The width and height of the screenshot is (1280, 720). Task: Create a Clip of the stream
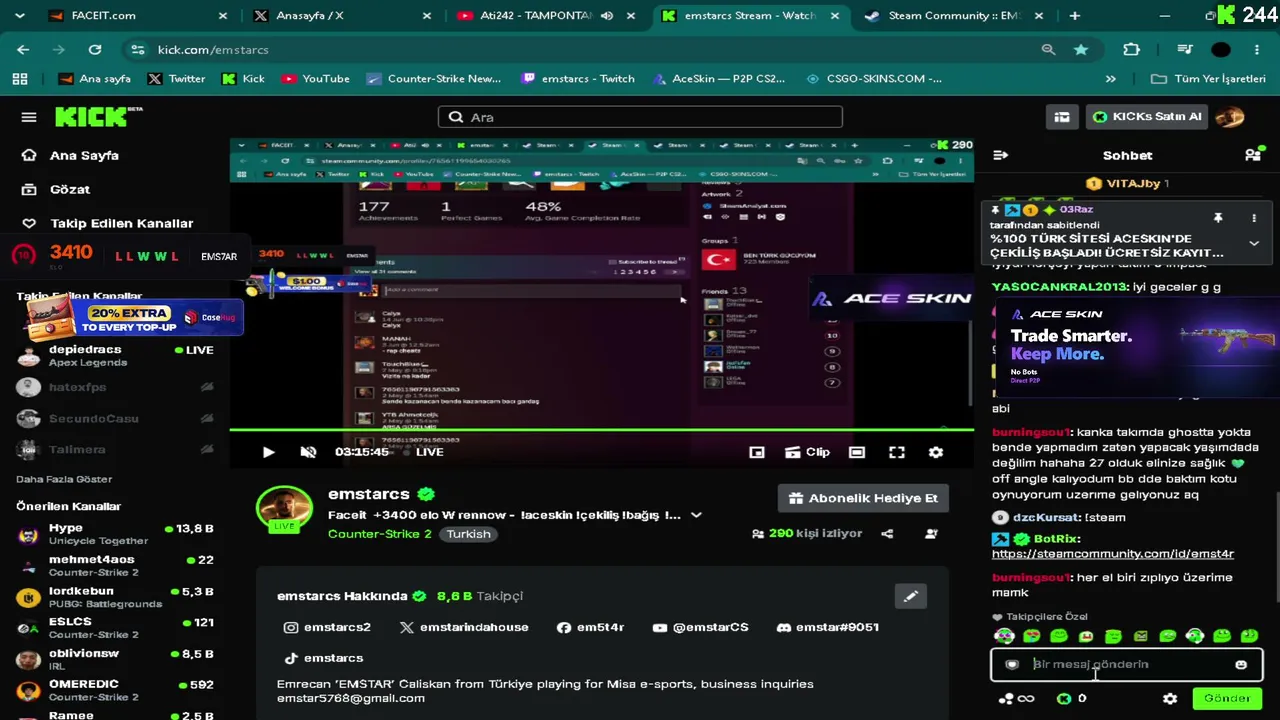click(808, 452)
